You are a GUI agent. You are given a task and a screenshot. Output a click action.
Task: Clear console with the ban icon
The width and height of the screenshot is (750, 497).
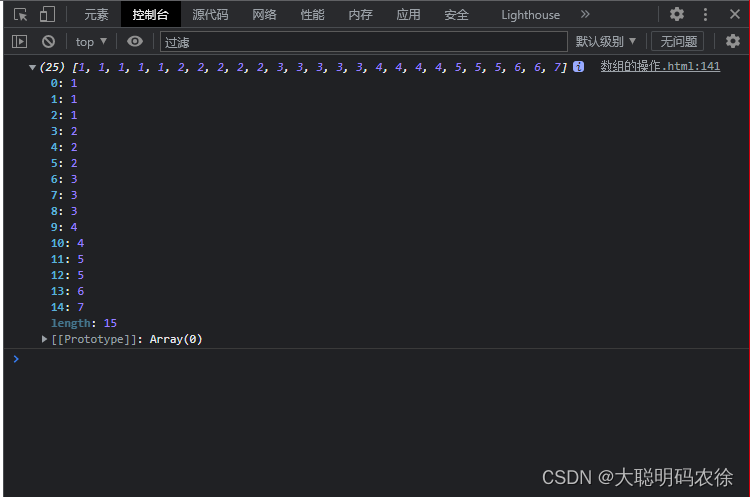click(48, 42)
